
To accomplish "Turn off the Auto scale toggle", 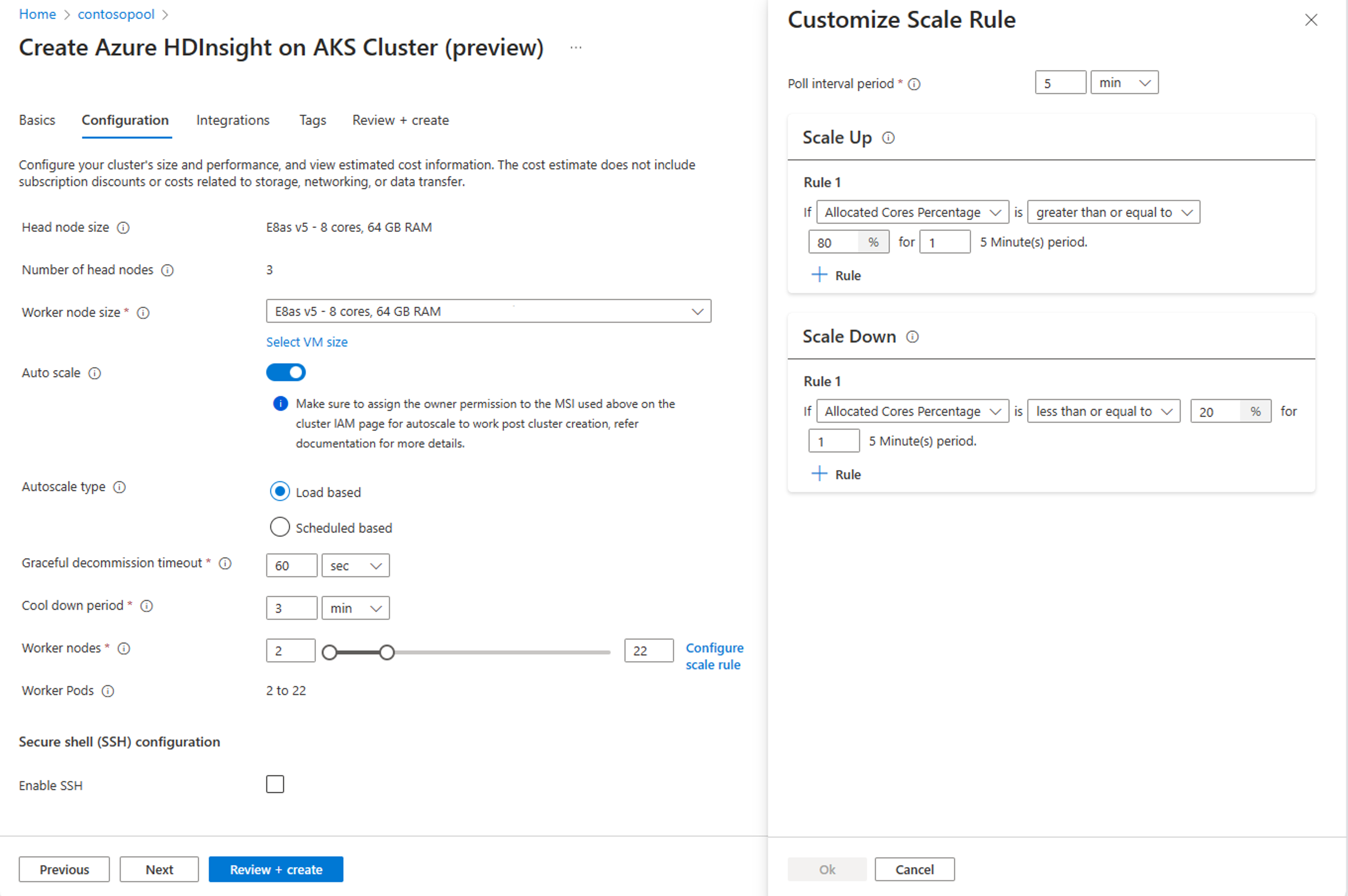I will pos(286,373).
